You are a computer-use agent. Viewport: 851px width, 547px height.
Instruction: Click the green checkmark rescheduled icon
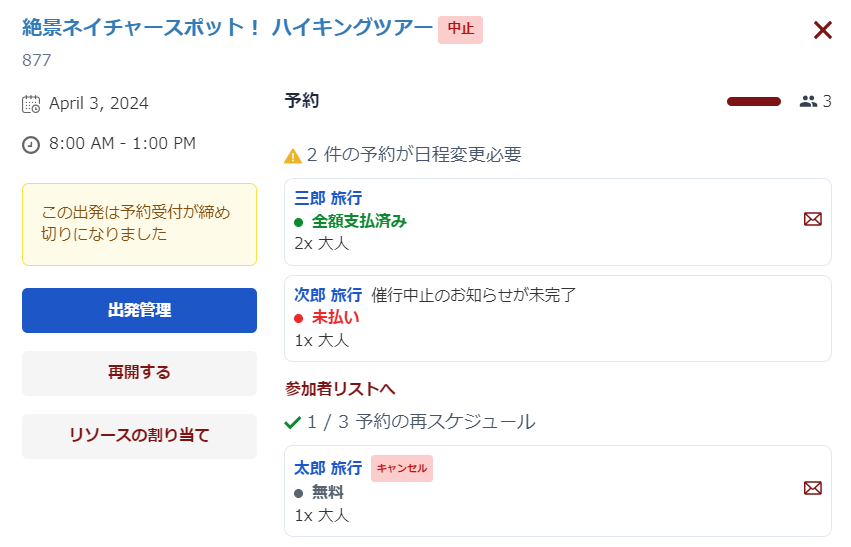(x=293, y=423)
